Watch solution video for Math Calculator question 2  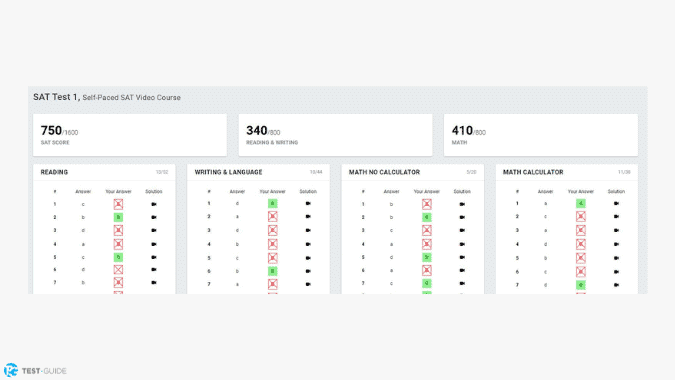tap(616, 216)
